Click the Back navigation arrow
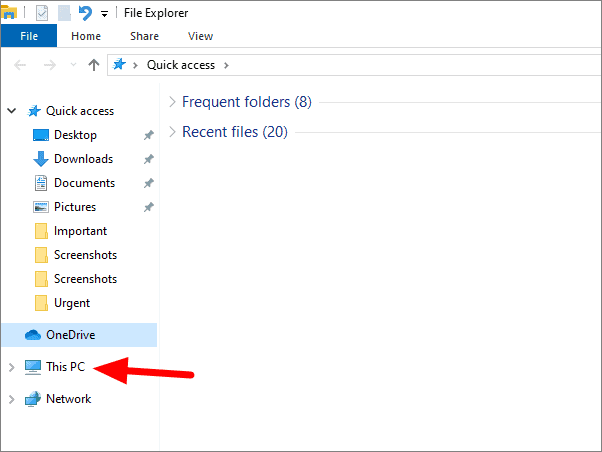The width and height of the screenshot is (602, 452). 20,65
